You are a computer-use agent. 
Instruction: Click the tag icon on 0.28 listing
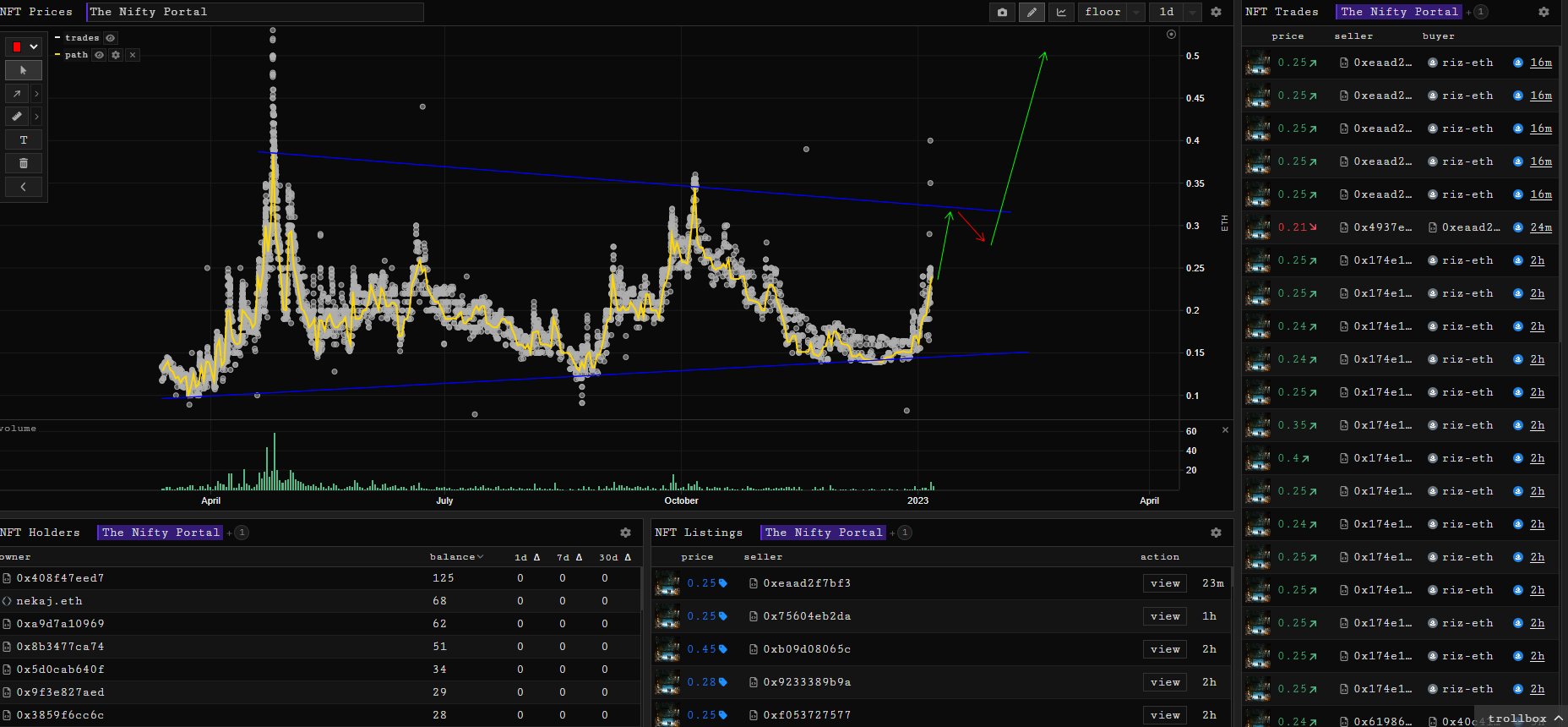723,682
